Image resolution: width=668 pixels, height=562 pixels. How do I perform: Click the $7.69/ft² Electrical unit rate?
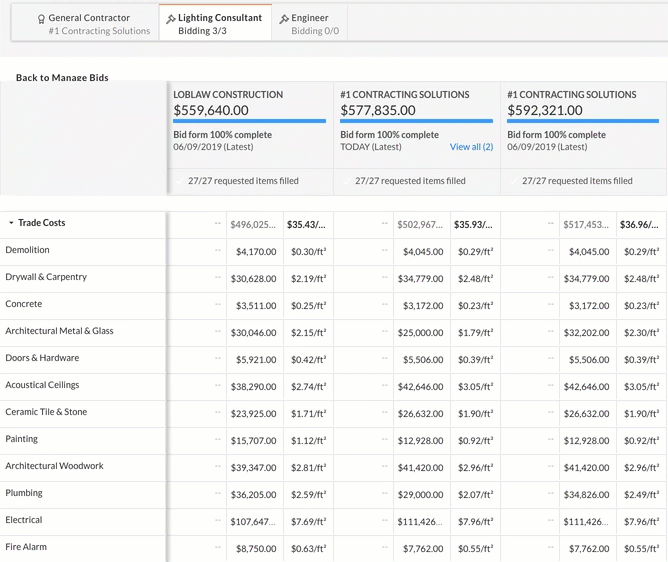click(x=308, y=522)
